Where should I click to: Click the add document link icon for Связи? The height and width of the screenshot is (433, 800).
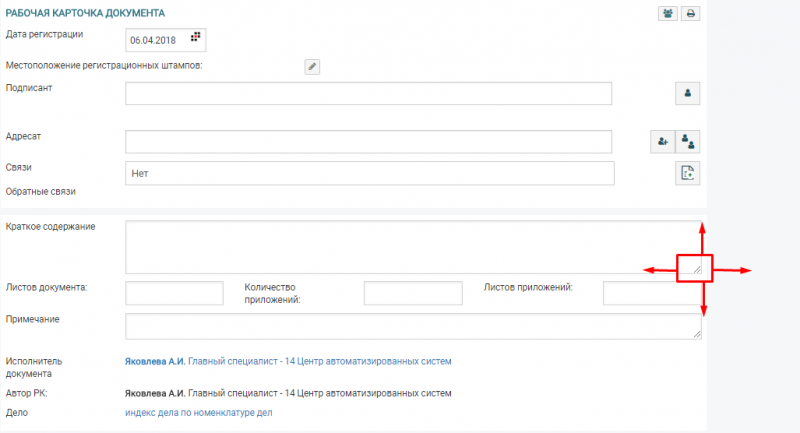click(688, 173)
